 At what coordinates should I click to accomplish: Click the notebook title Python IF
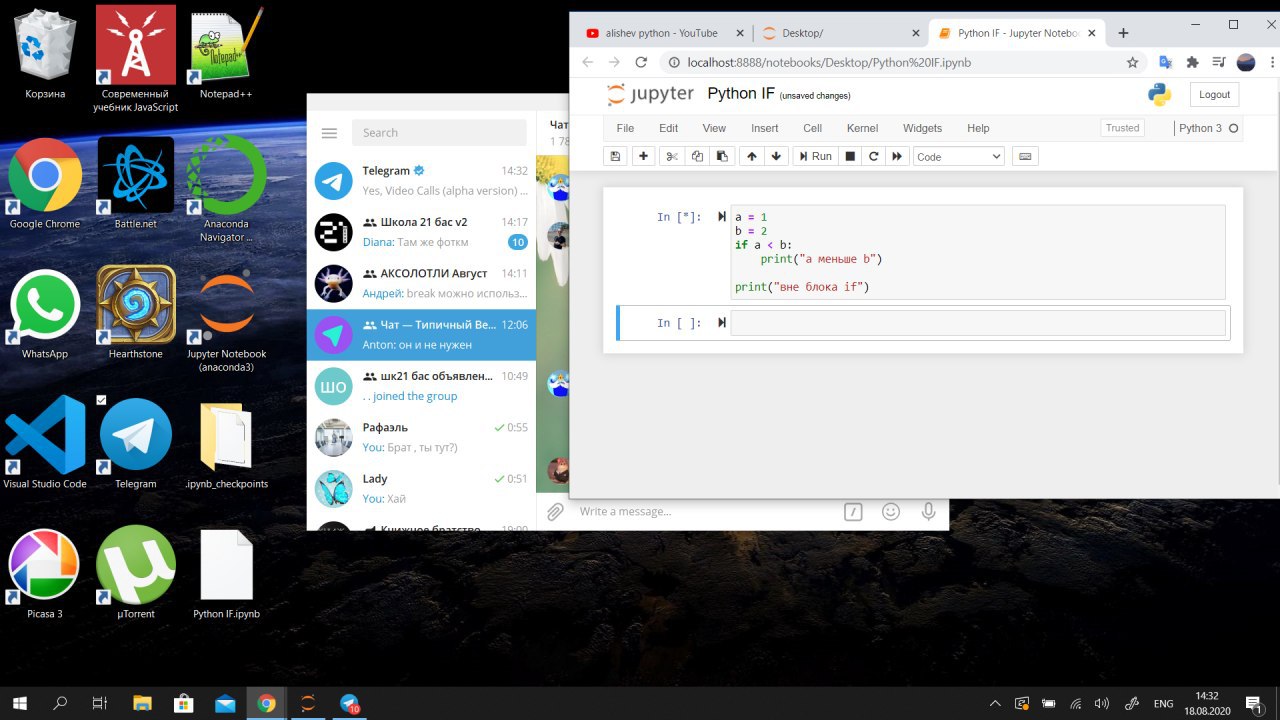point(741,94)
